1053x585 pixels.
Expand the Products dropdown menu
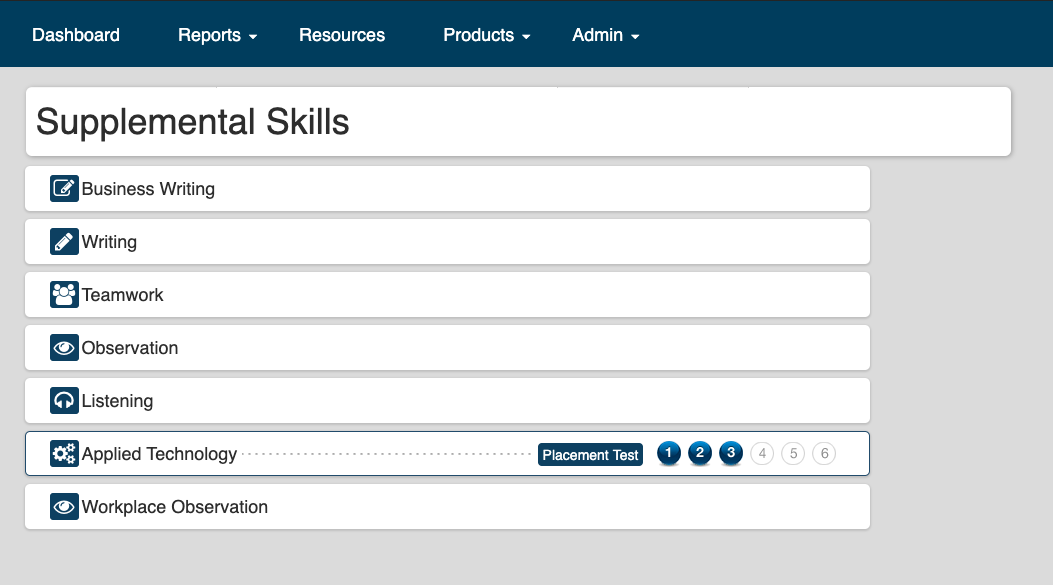(486, 35)
